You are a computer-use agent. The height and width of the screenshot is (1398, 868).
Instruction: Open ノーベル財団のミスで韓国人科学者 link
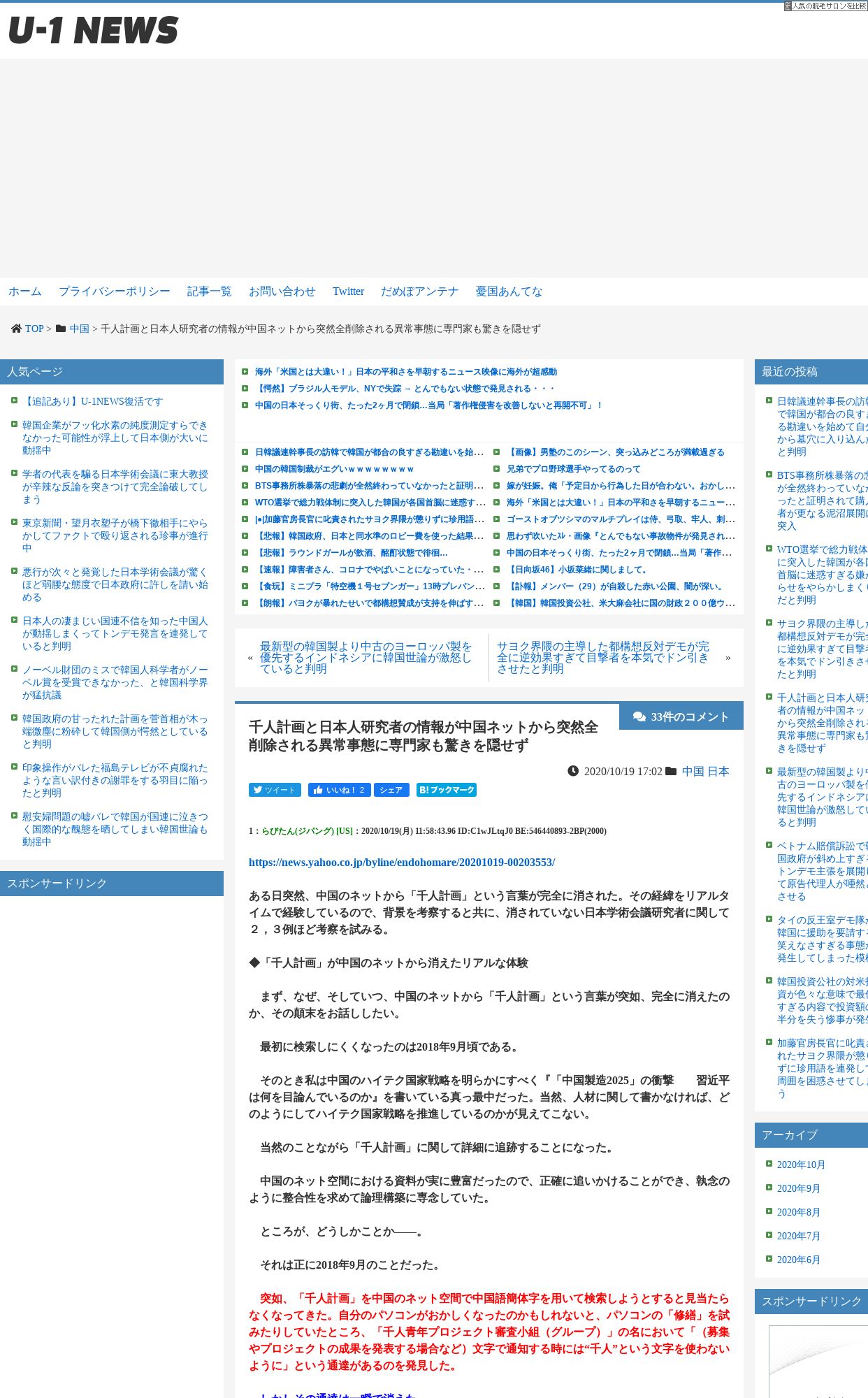point(115,682)
